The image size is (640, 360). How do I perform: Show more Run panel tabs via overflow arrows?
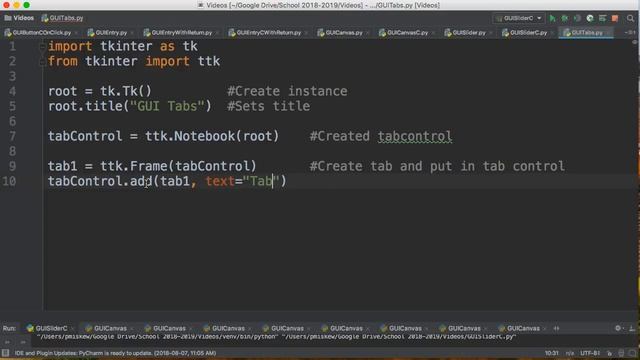(556, 328)
